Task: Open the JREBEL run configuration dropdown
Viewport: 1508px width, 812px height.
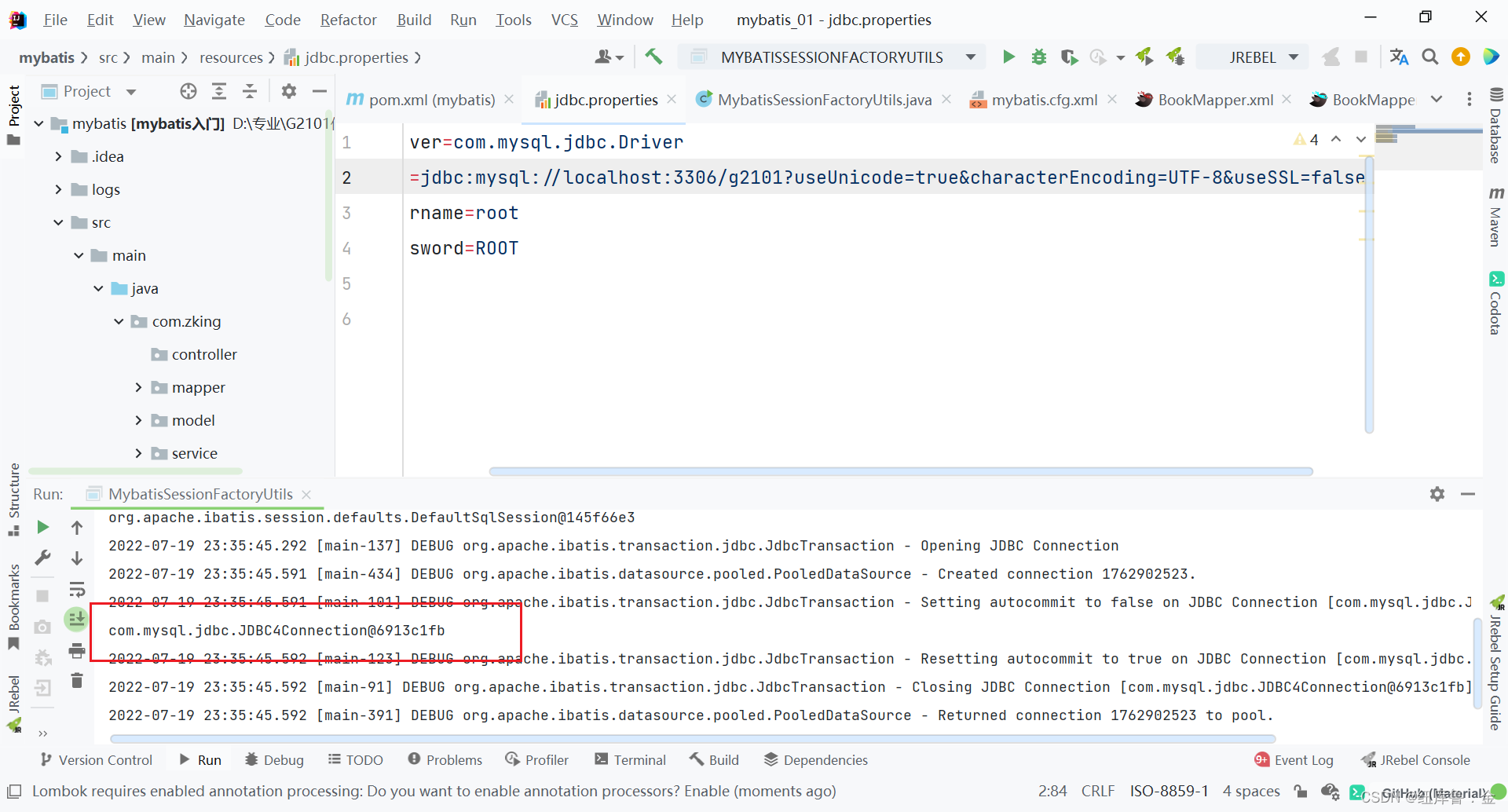Action: coord(1294,57)
